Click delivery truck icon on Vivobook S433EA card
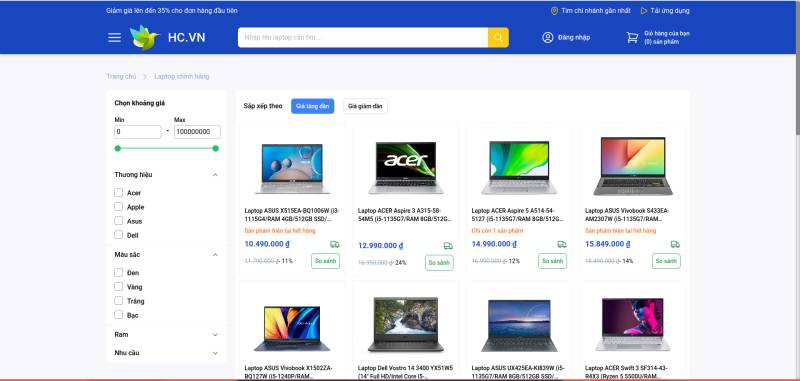Viewport: 800px width, 381px height. (675, 244)
